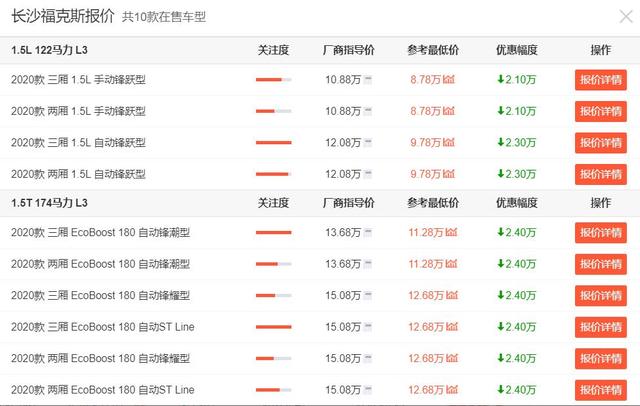Show price trend chart for 两厢 EcoBoost 180 自动锋耀型
Viewport: 640px width, 406px height.
[452, 358]
